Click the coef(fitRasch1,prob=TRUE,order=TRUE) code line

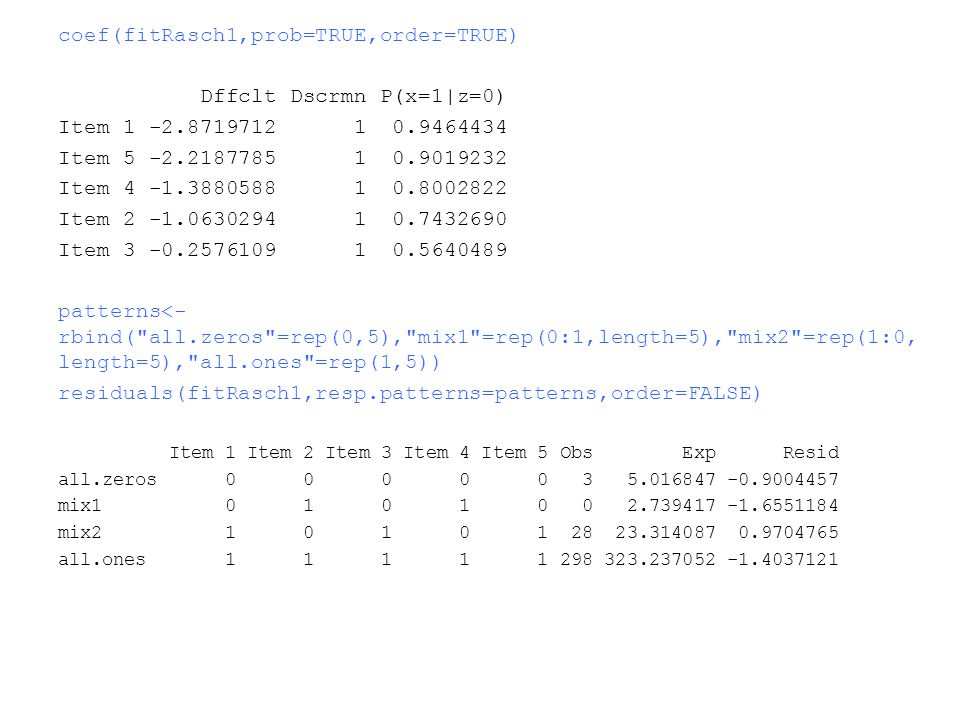(288, 36)
